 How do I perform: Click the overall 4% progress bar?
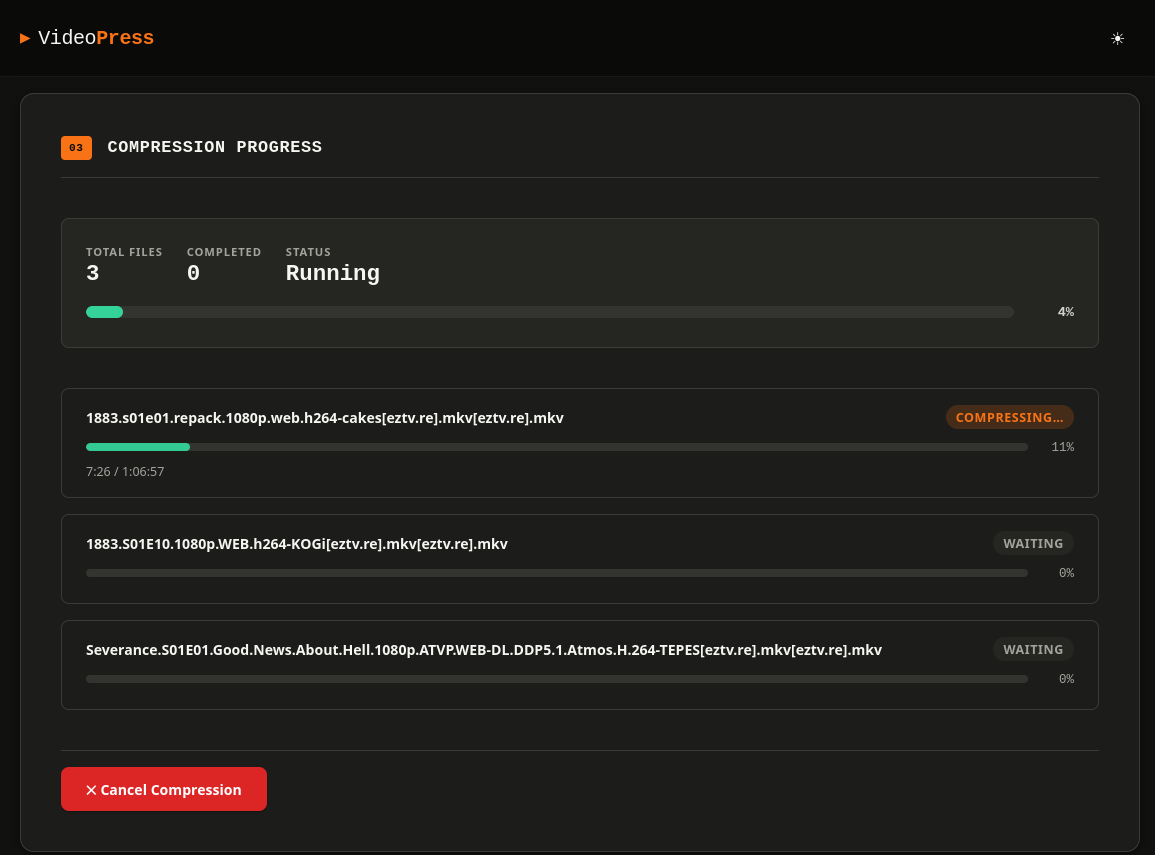coord(550,312)
